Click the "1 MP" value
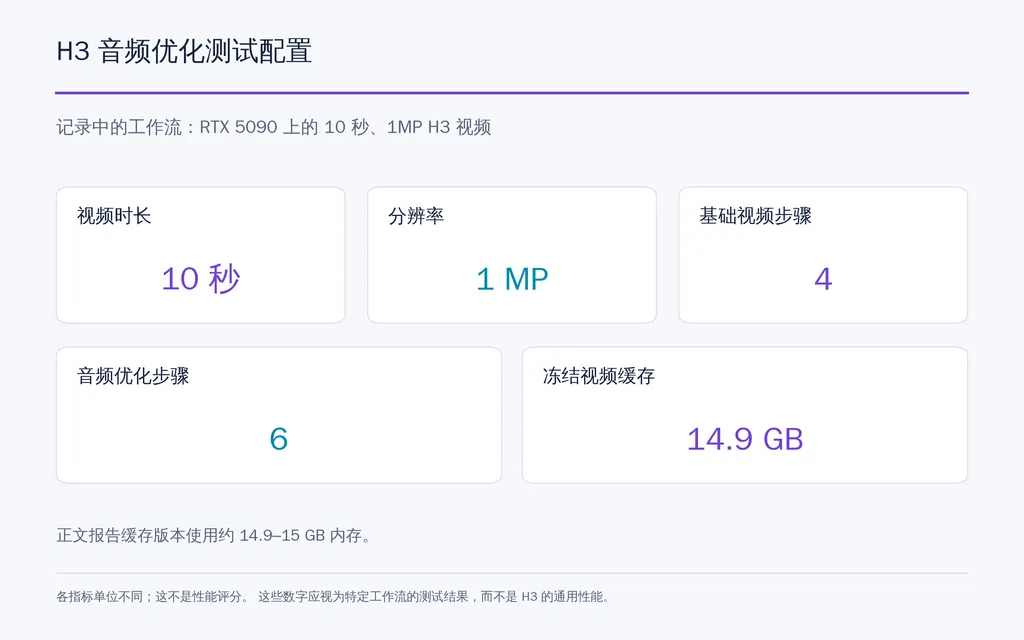The height and width of the screenshot is (640, 1024). pyautogui.click(x=512, y=280)
